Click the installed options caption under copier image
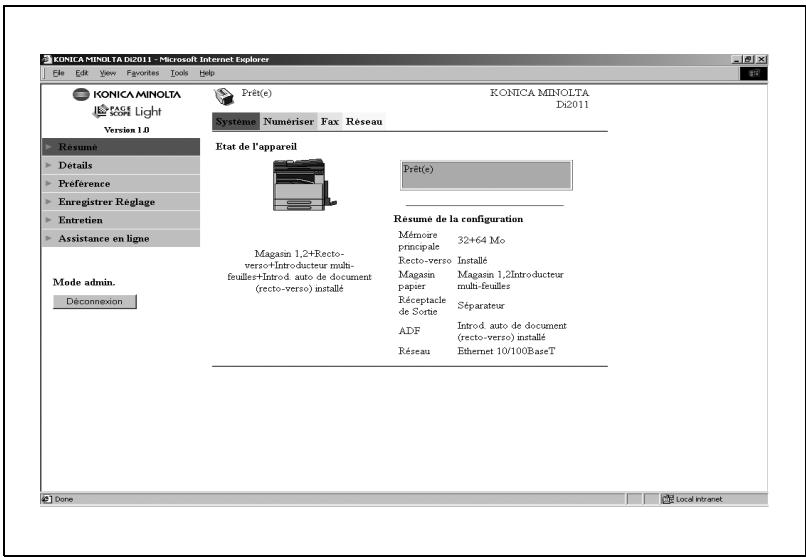 (299, 271)
